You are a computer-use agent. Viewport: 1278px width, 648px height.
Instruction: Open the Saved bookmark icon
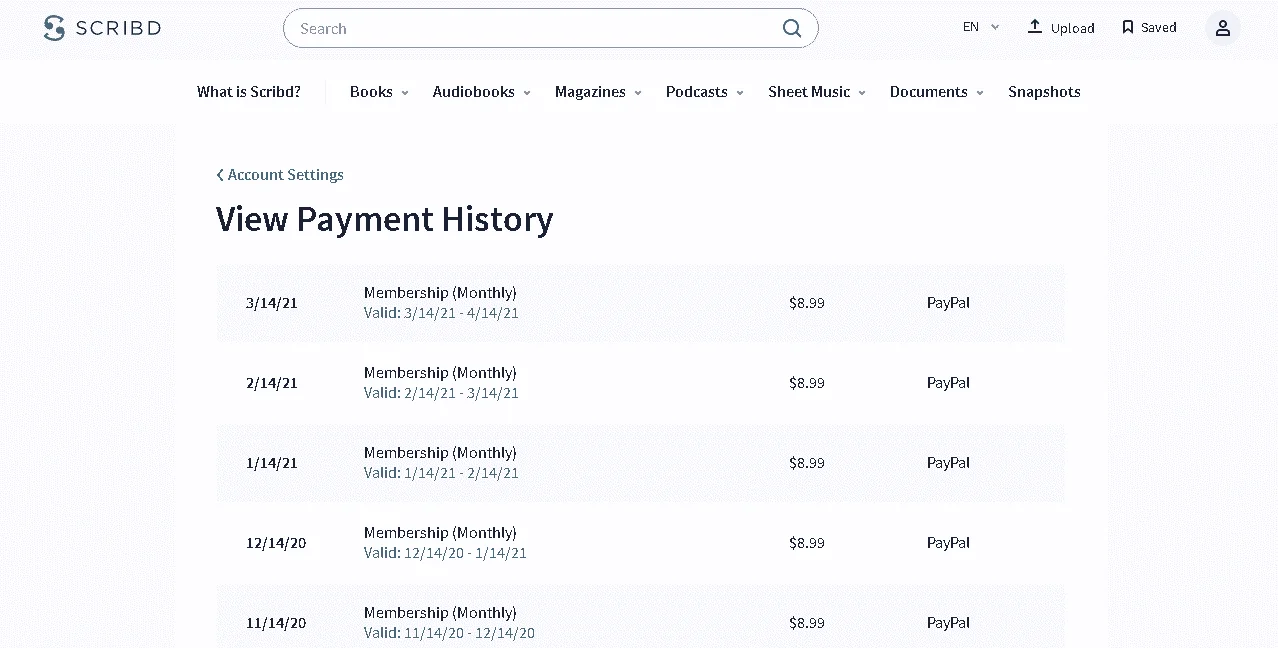coord(1128,27)
